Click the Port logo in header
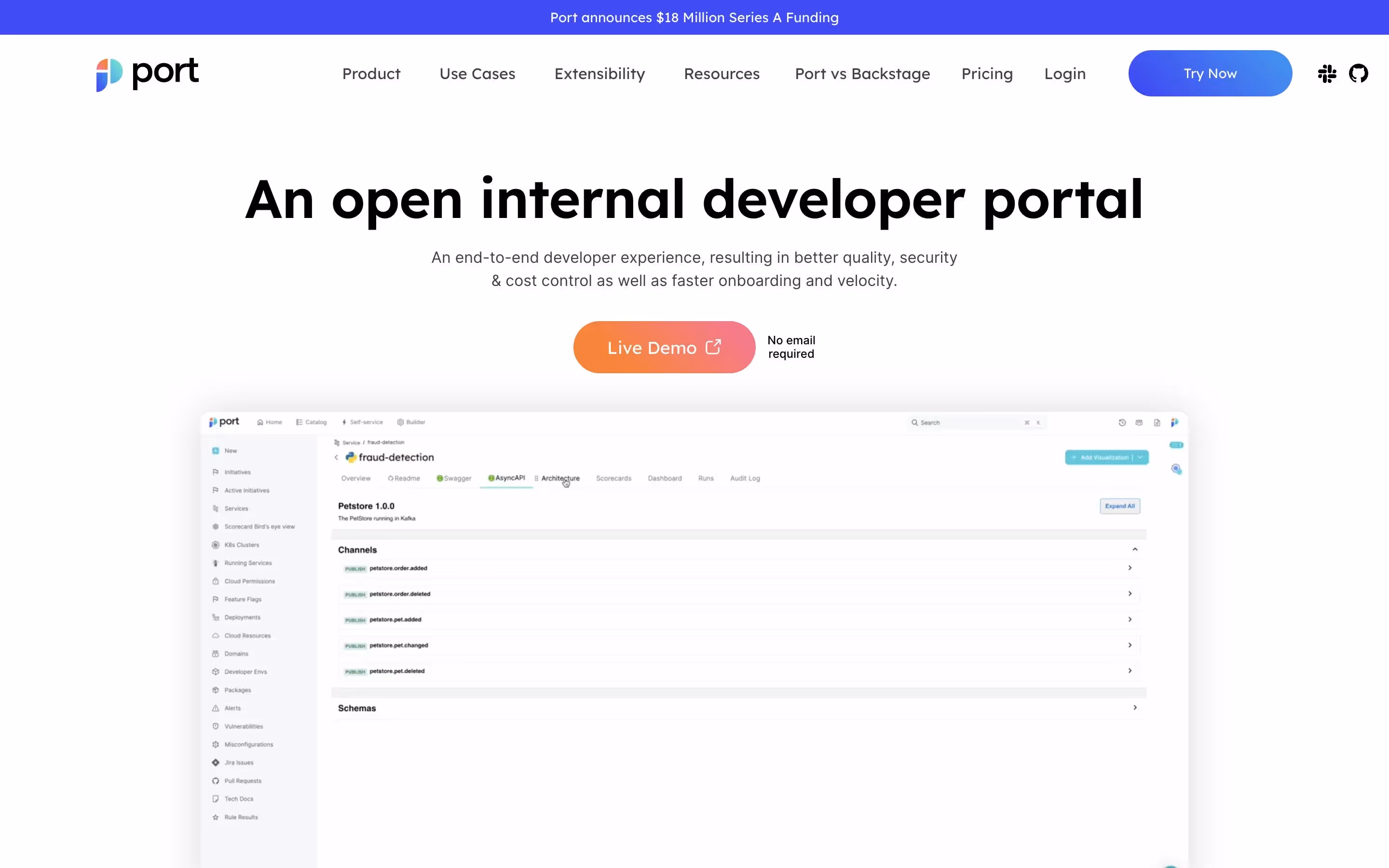 tap(148, 74)
